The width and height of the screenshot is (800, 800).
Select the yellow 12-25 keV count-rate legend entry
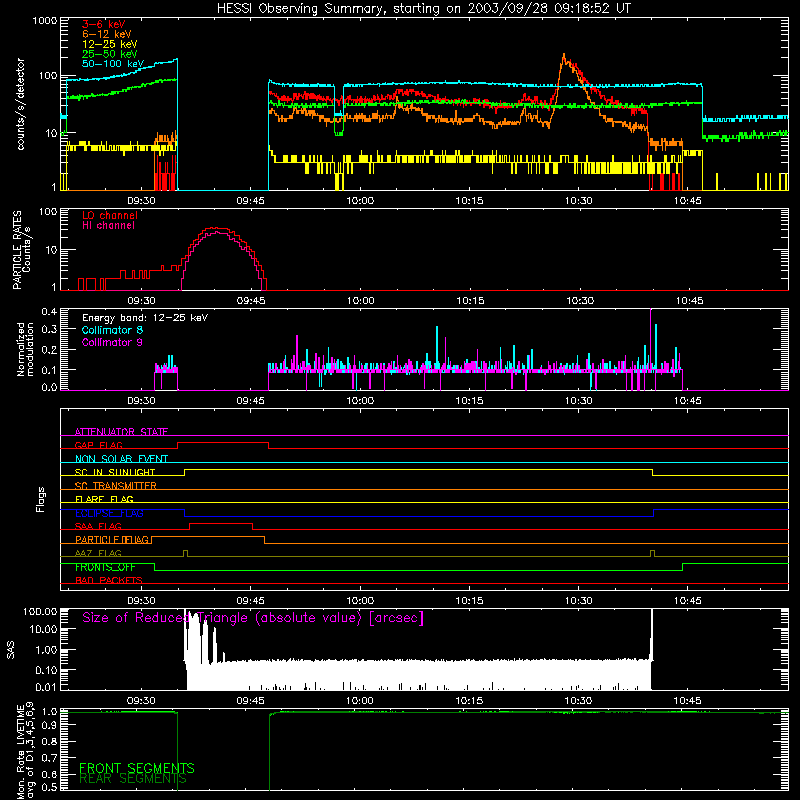coord(110,44)
